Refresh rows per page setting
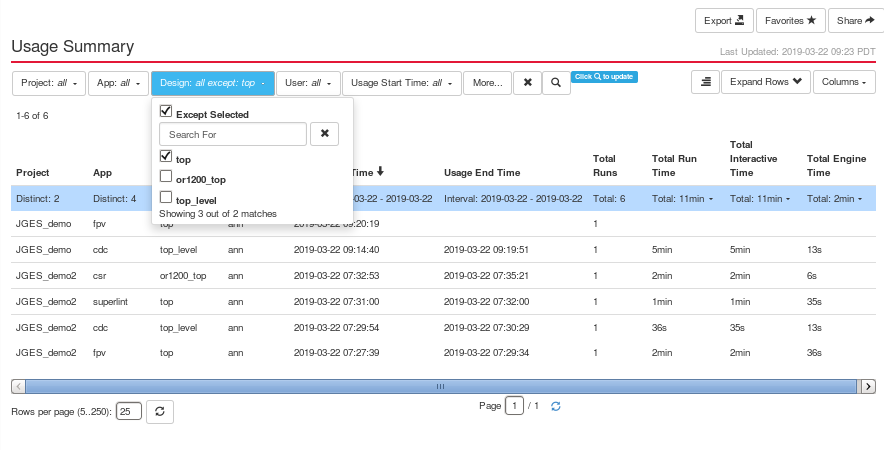Viewport: 884px width, 450px height. pos(160,412)
